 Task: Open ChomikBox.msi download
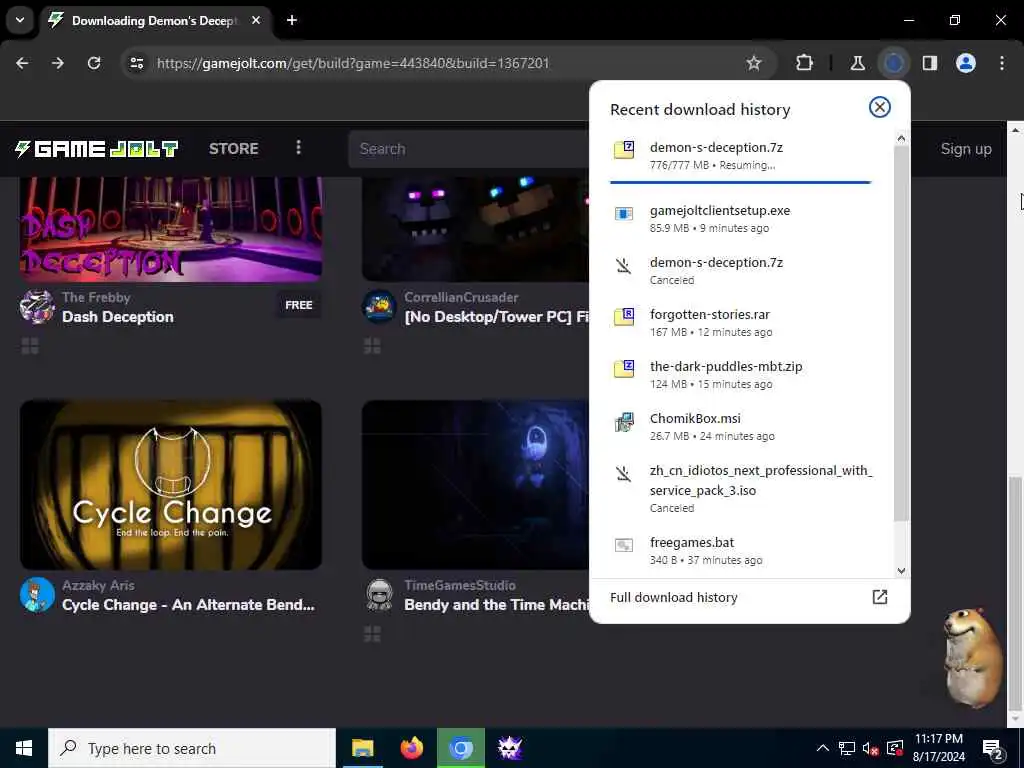(741, 426)
